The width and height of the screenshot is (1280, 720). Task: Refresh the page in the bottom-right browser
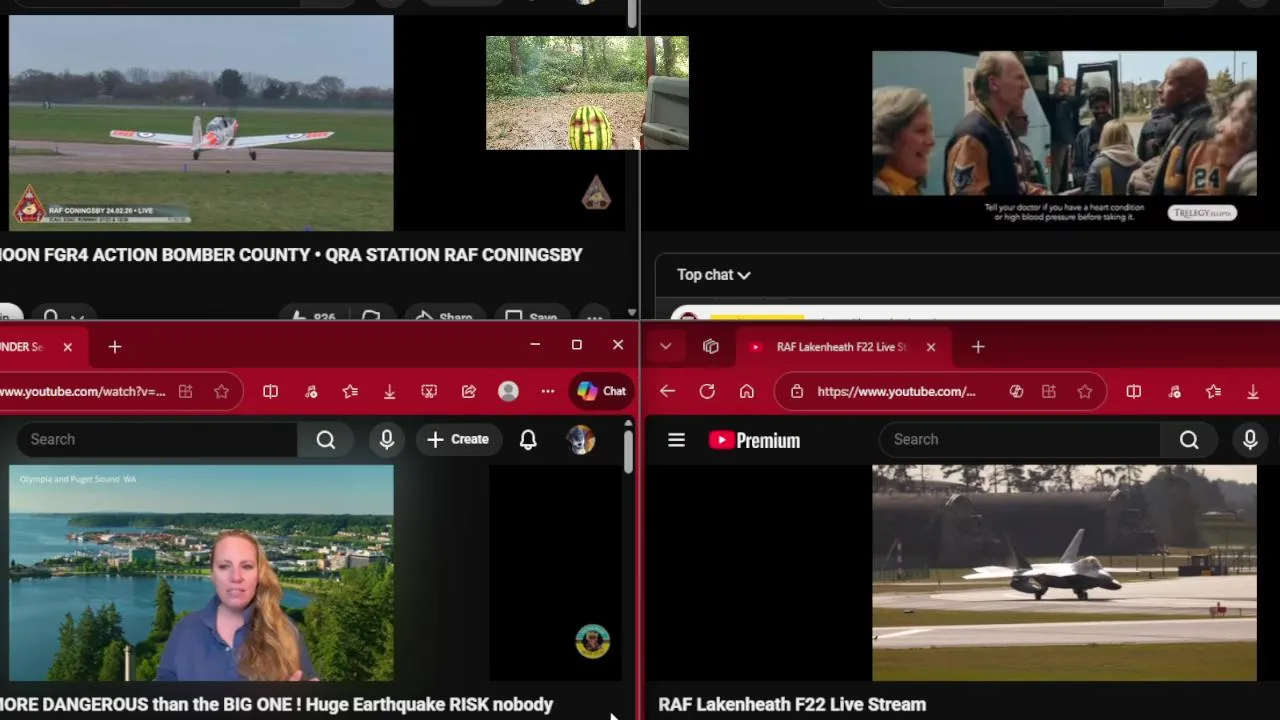click(707, 392)
